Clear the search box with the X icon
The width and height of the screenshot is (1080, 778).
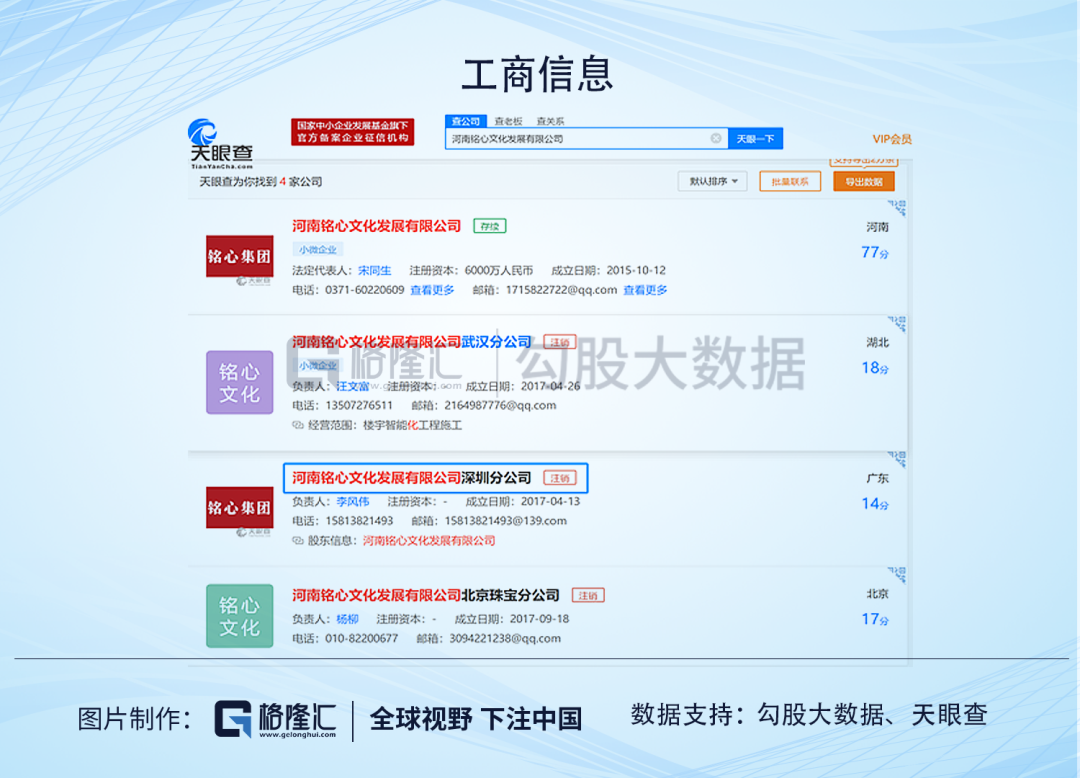click(x=716, y=138)
